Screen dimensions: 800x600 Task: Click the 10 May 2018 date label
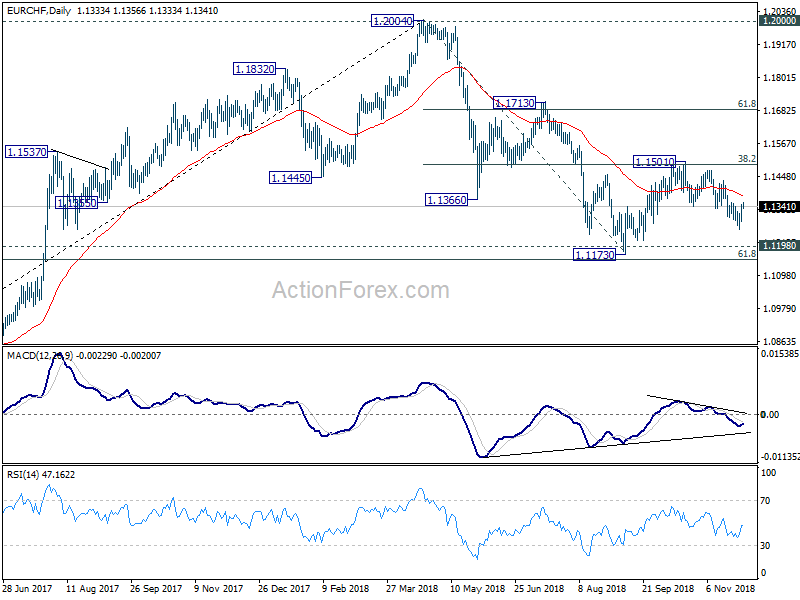[477, 588]
